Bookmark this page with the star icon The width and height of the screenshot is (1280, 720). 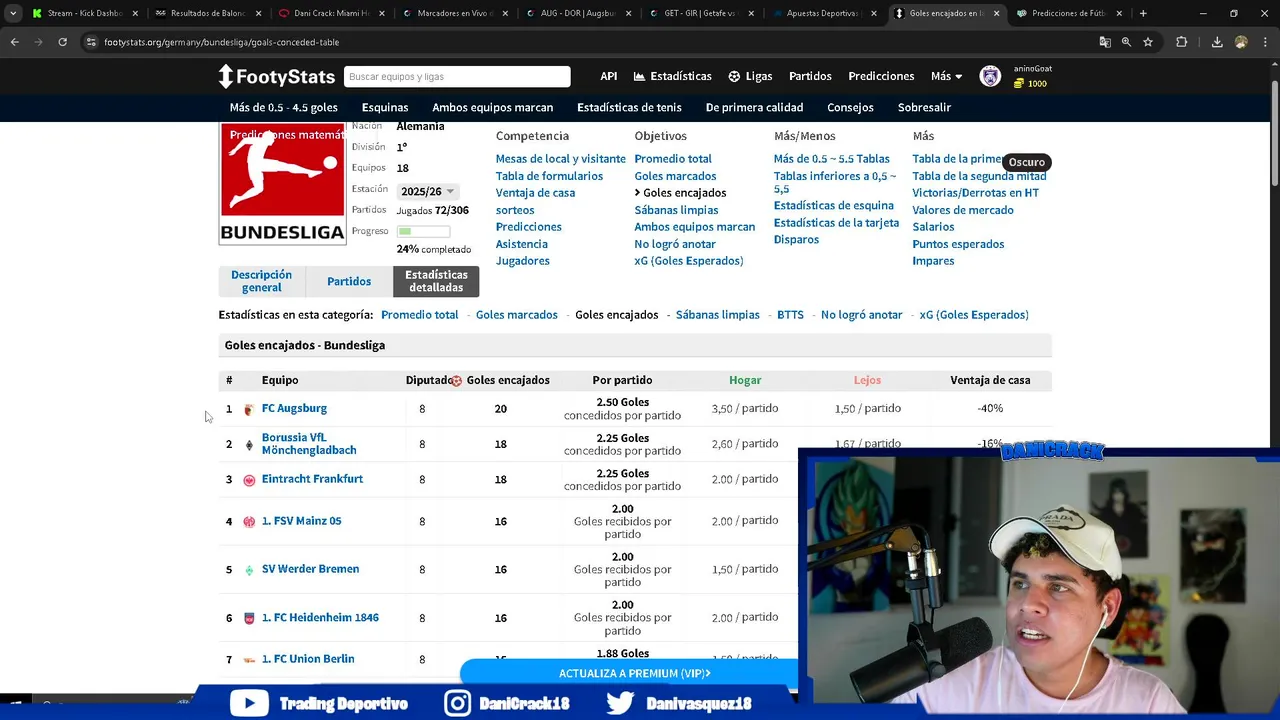tap(1148, 42)
